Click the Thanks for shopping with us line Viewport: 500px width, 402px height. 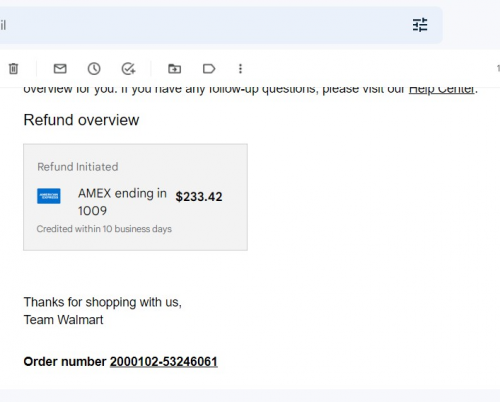(103, 302)
